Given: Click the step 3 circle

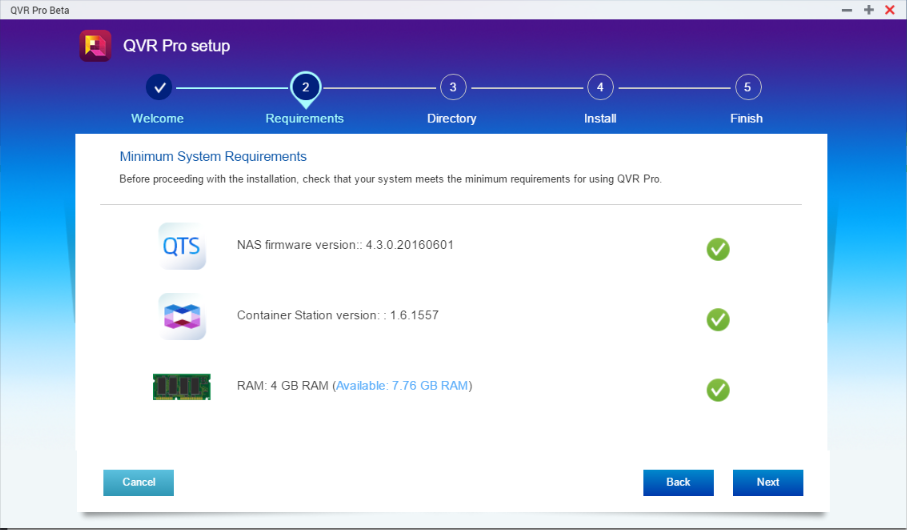Looking at the screenshot, I should 453,87.
